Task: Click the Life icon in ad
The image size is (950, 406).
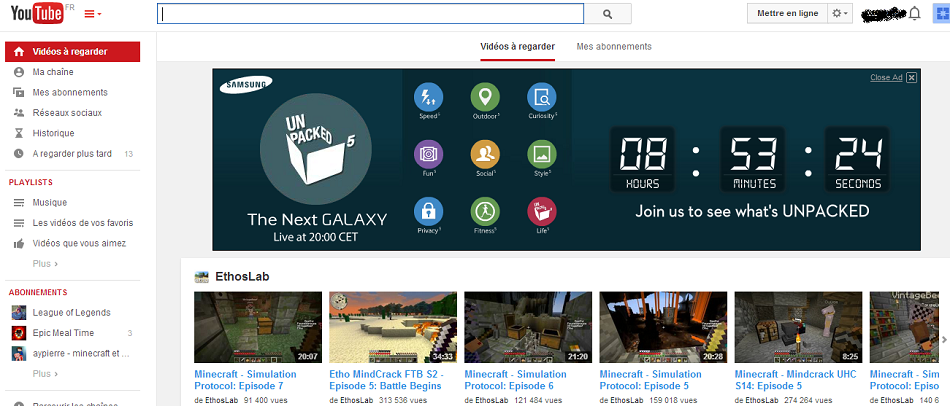Action: pos(542,212)
